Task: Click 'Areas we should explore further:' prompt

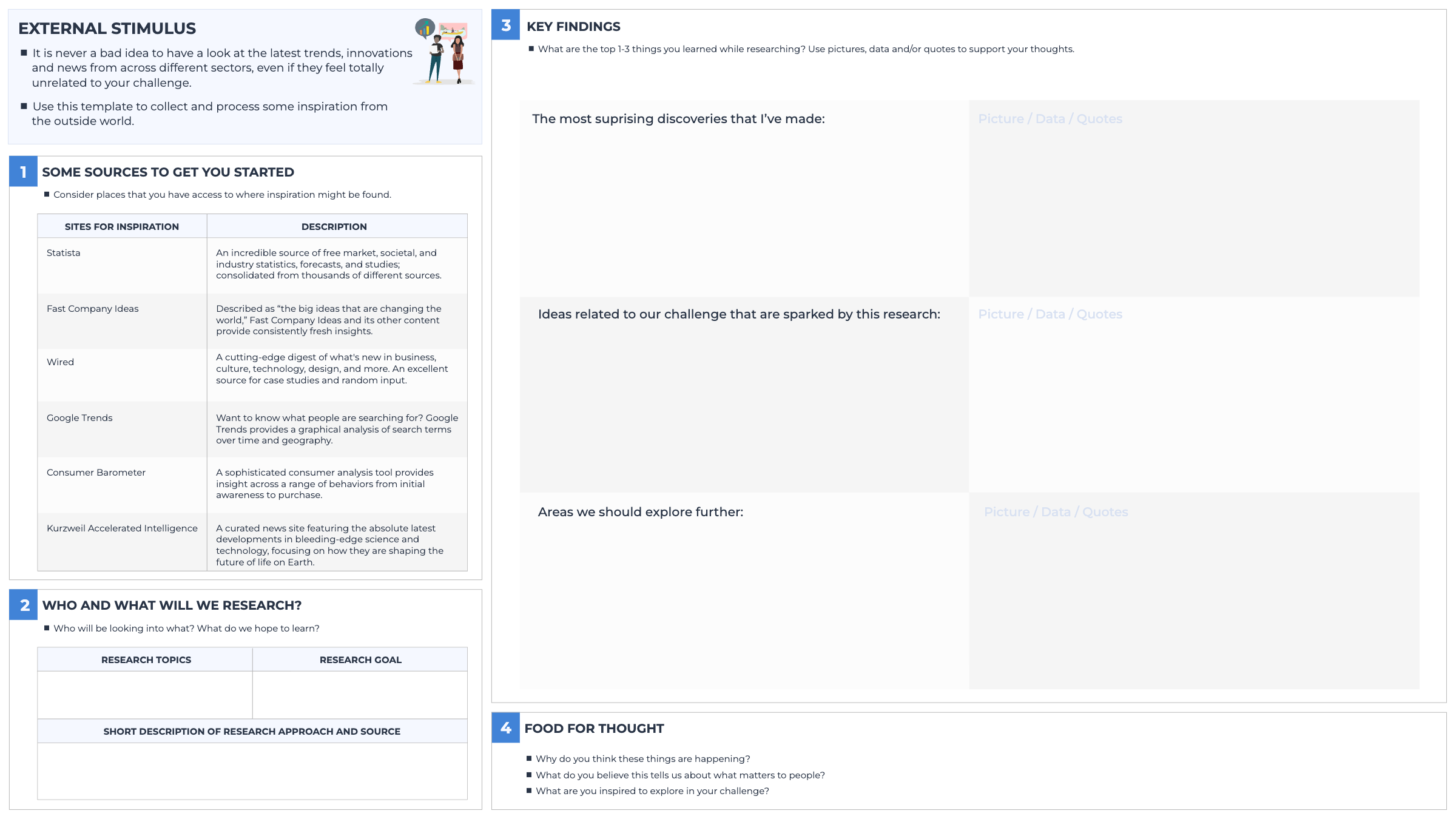Action: 641,512
